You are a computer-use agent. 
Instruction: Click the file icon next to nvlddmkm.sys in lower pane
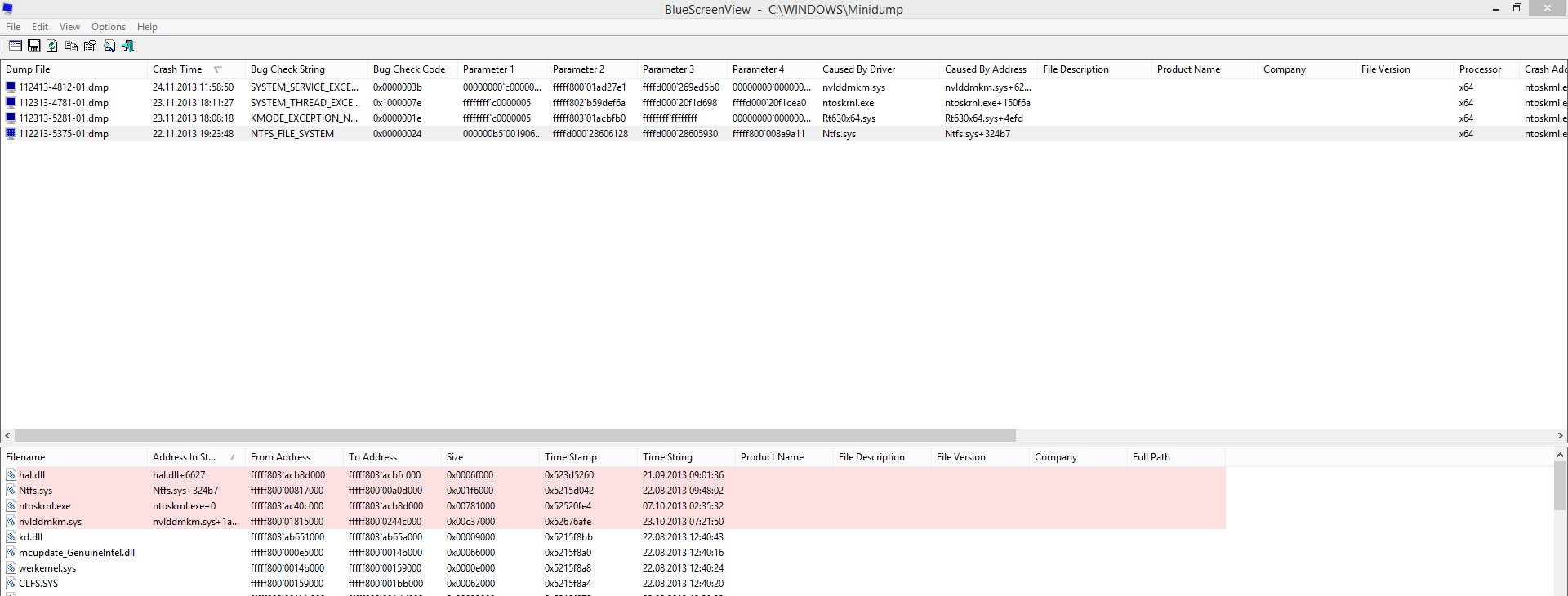[11, 521]
